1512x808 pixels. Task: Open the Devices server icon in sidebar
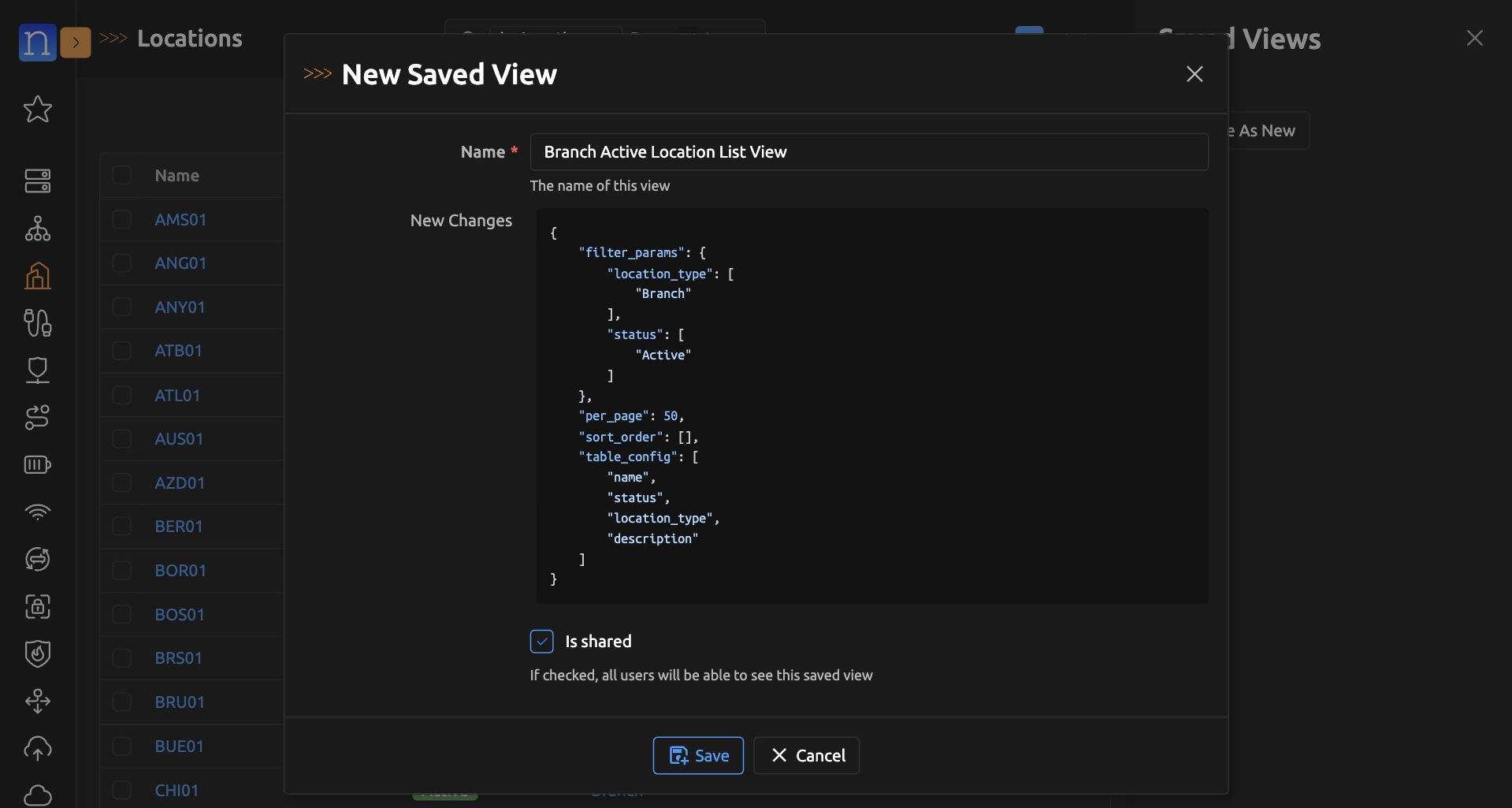point(38,181)
